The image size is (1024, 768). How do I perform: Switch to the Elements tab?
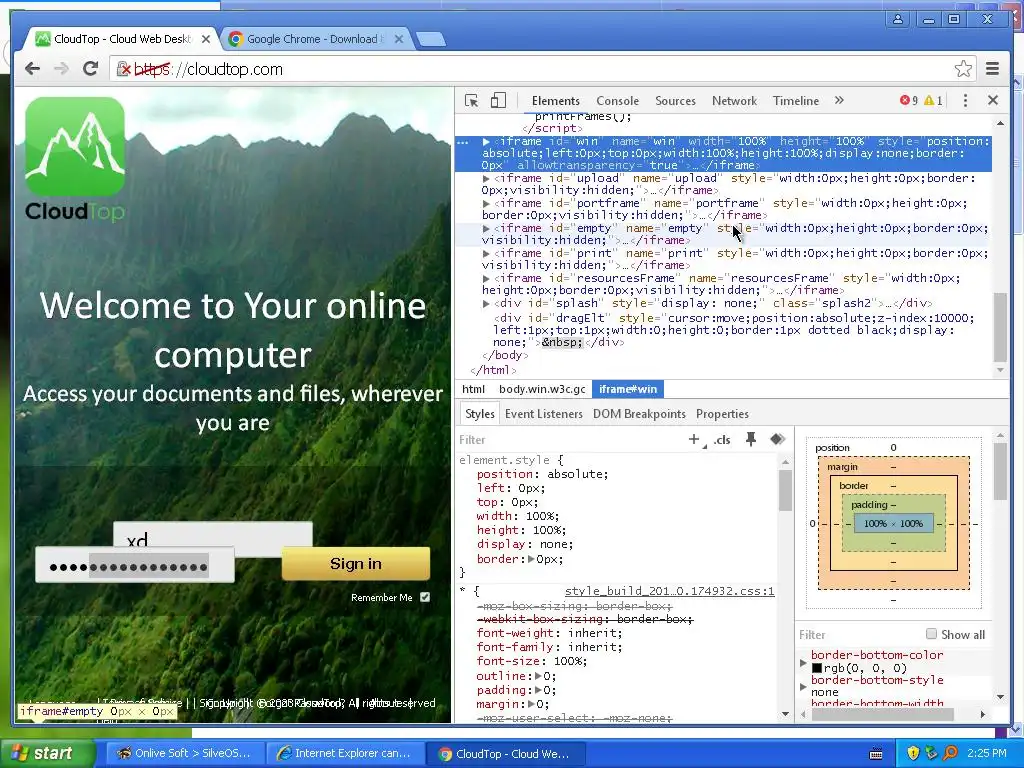(x=555, y=101)
